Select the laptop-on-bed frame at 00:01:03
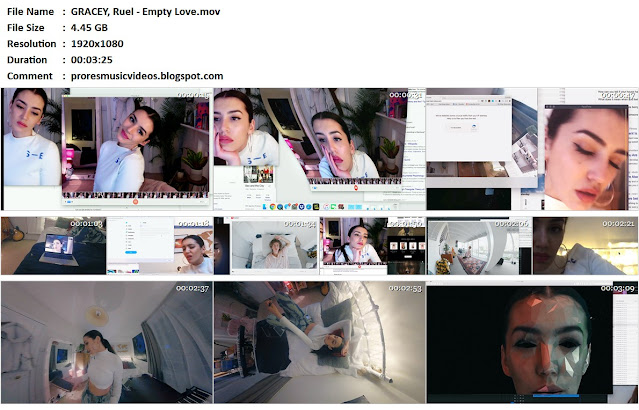This screenshot has height=410, width=639. click(53, 245)
